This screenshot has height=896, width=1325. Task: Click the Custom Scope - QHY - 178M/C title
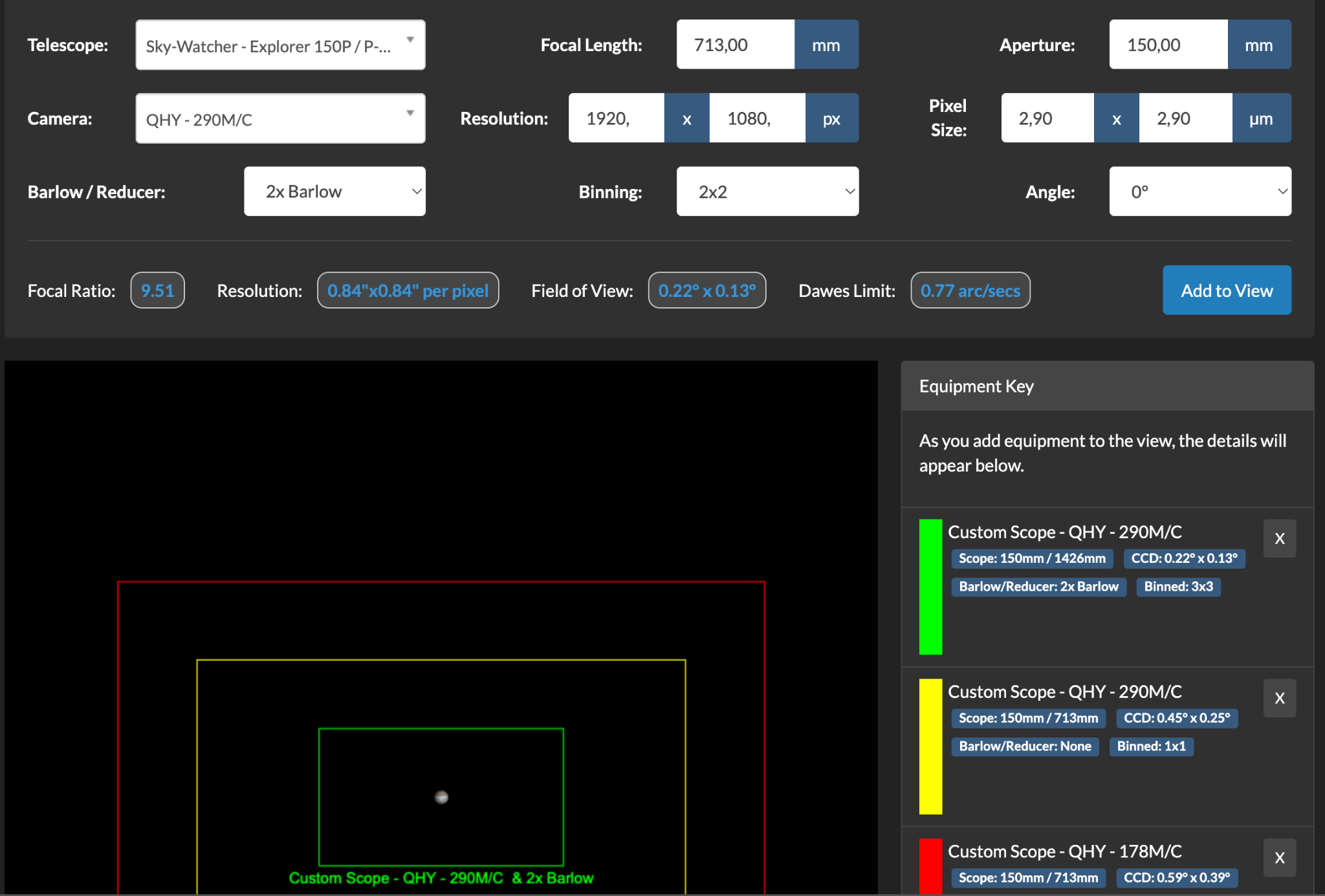point(1065,851)
